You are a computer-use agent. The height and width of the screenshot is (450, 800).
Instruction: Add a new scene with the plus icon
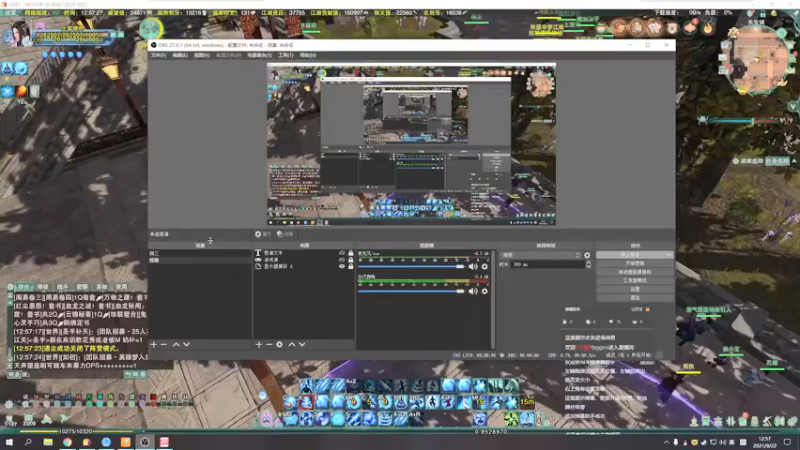[x=154, y=344]
